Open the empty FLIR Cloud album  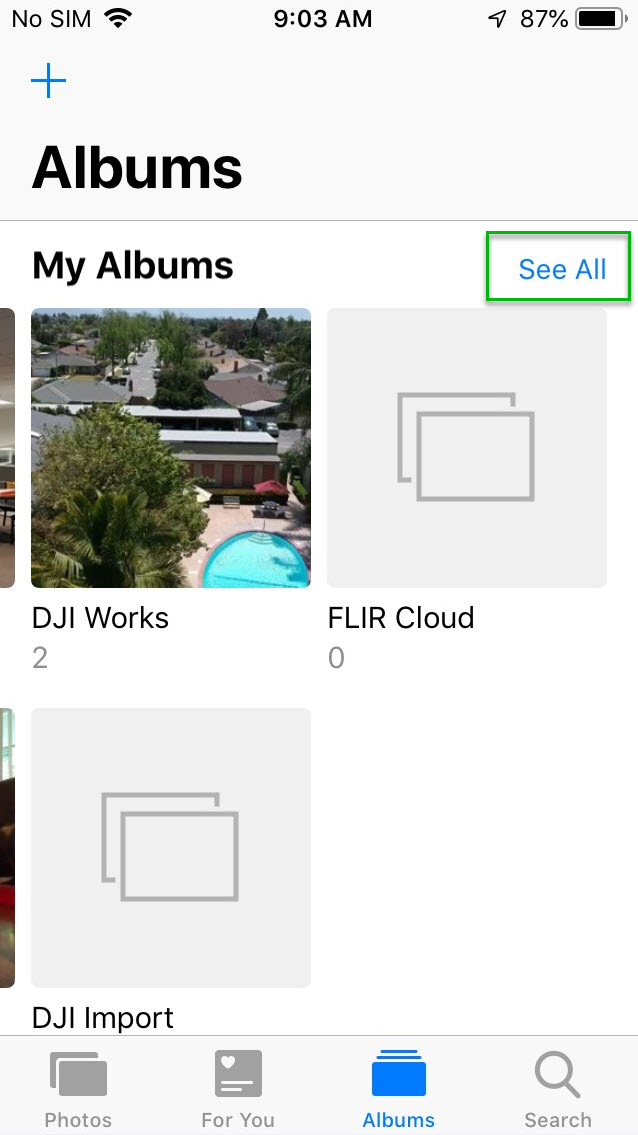(467, 447)
